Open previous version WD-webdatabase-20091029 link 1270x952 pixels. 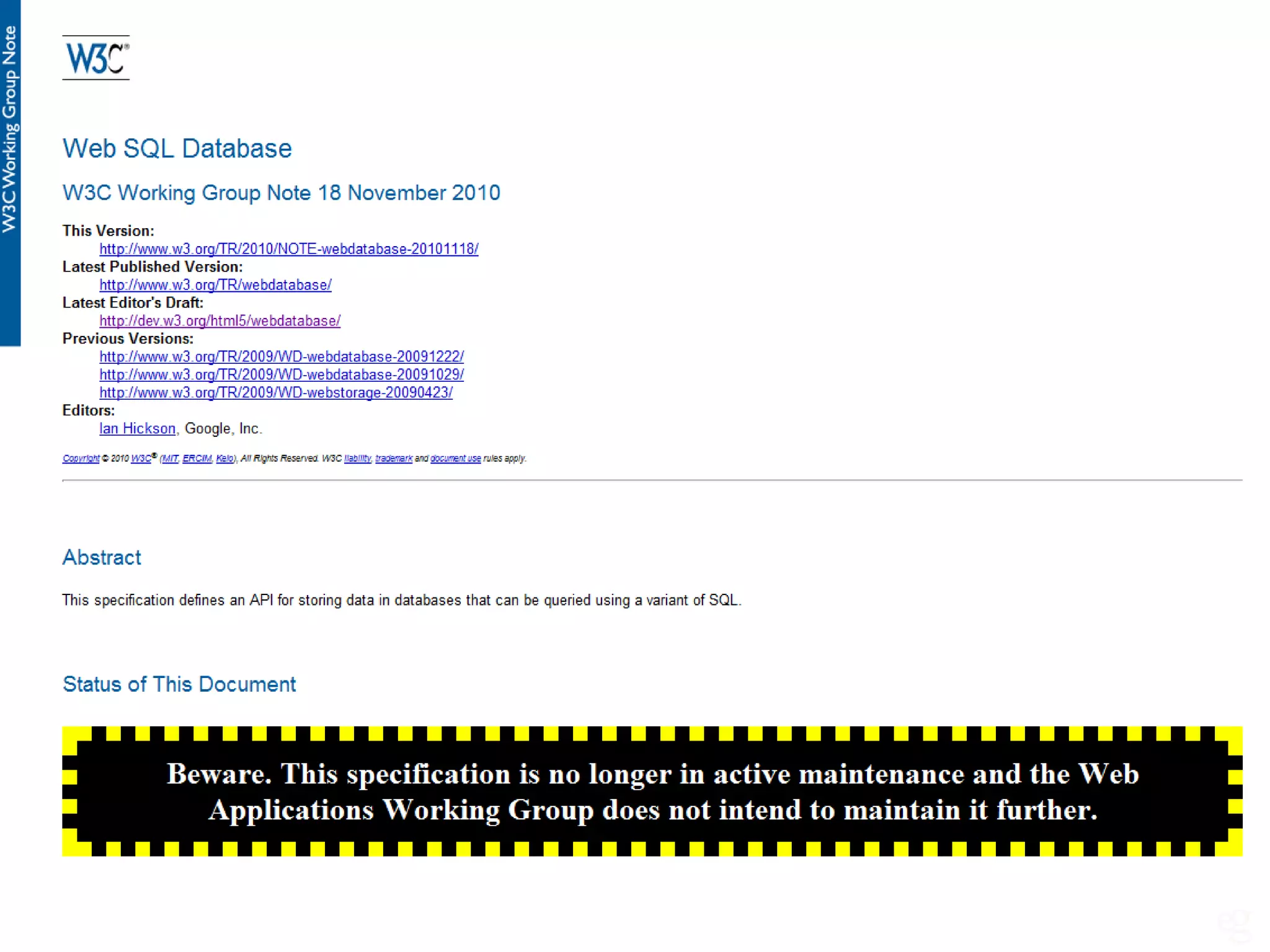click(x=282, y=375)
